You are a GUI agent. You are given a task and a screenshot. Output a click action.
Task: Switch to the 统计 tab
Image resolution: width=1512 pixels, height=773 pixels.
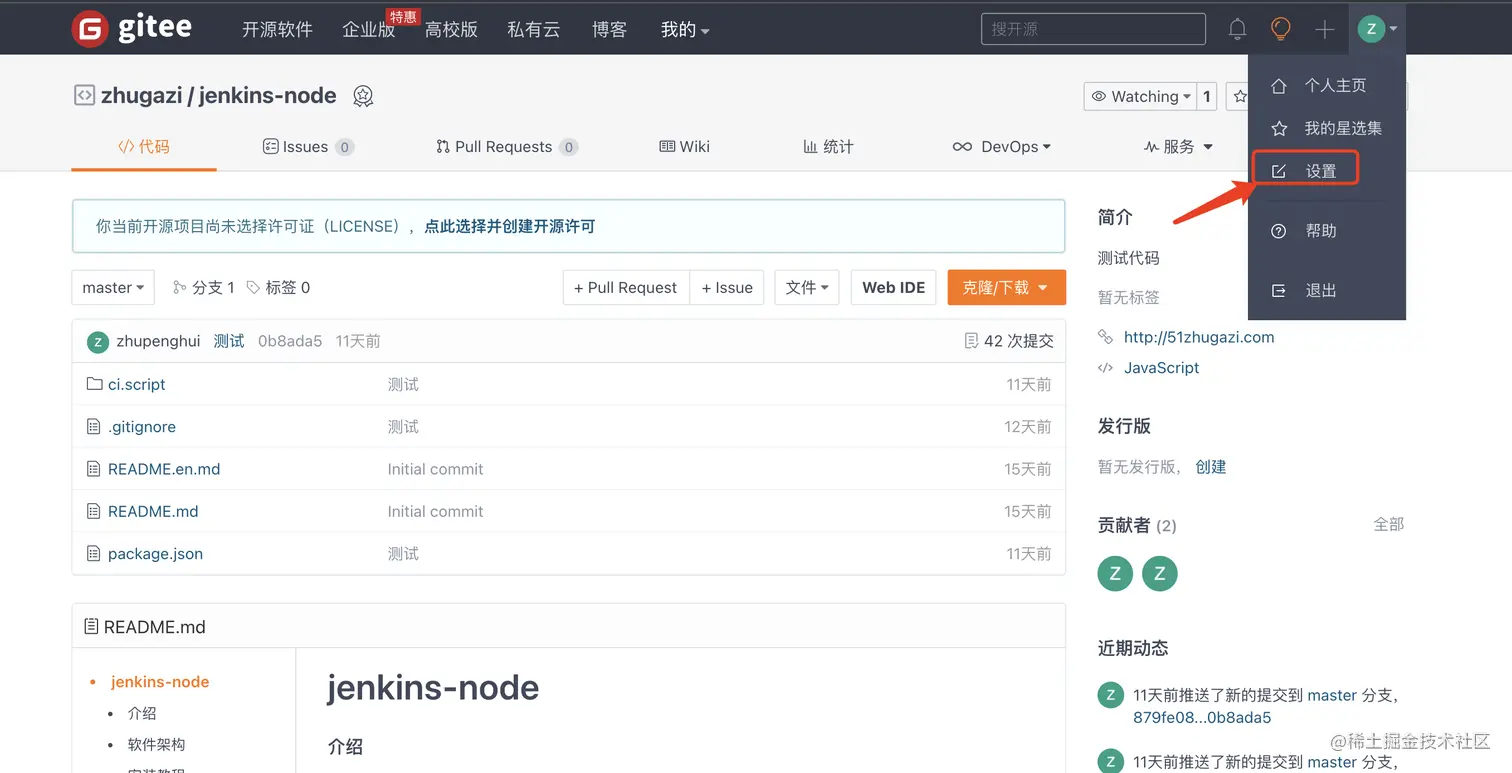[x=828, y=146]
